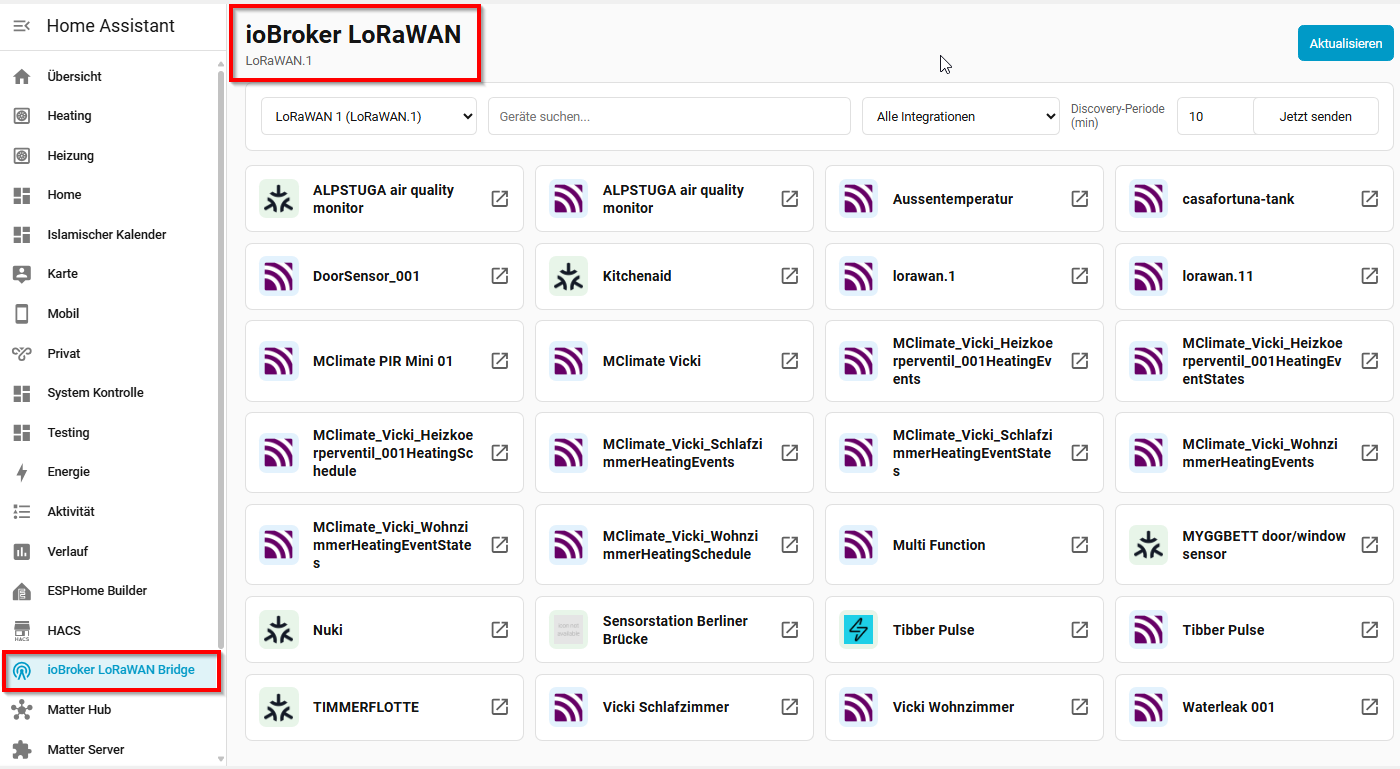Screen dimensions: 1400x769
Task: Select MClimate_Vicki_SchlafzimmerHeatingEvents device name
Action: (683, 453)
